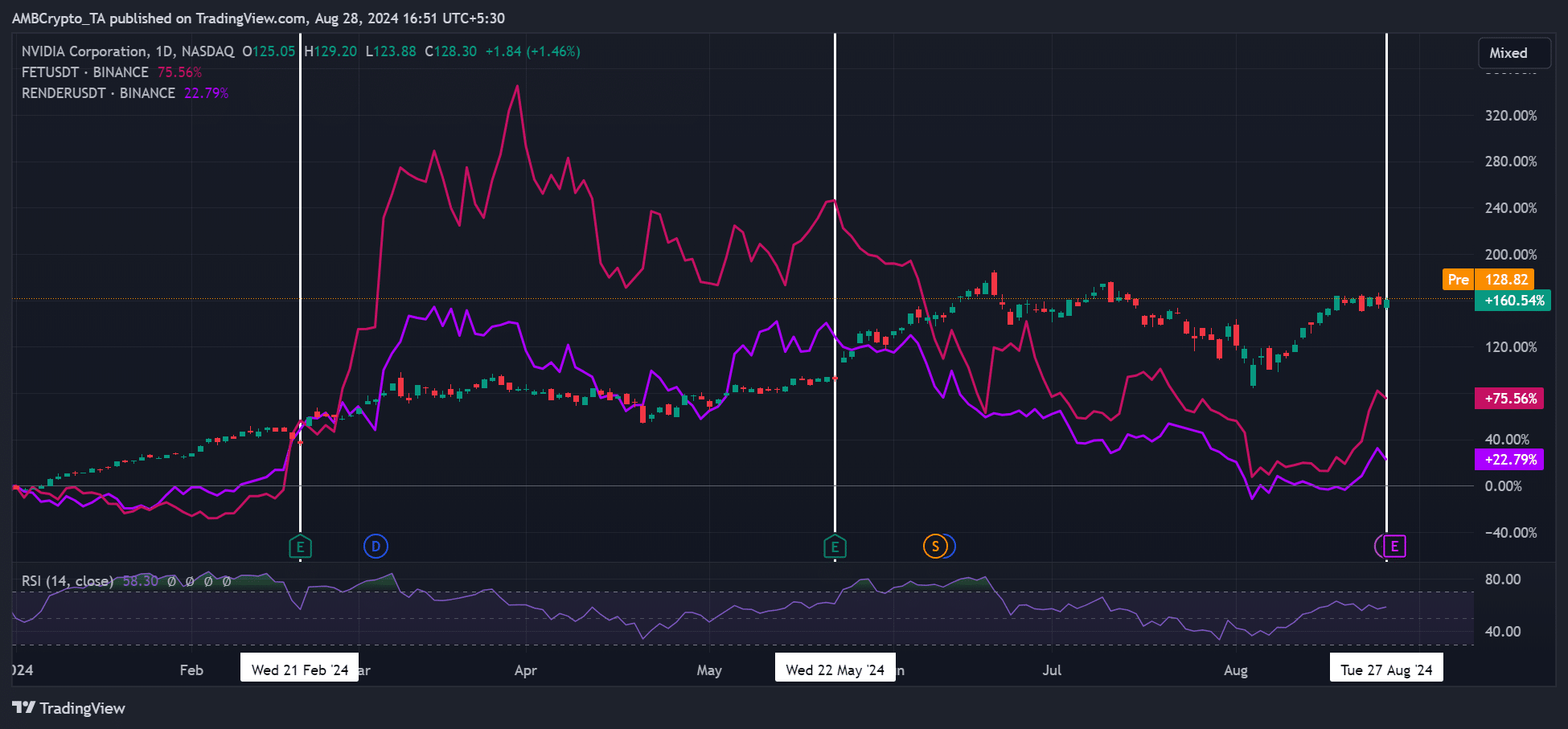Click the Tue 27 Aug '24 date label
The height and width of the screenshot is (729, 1568).
tap(1386, 670)
